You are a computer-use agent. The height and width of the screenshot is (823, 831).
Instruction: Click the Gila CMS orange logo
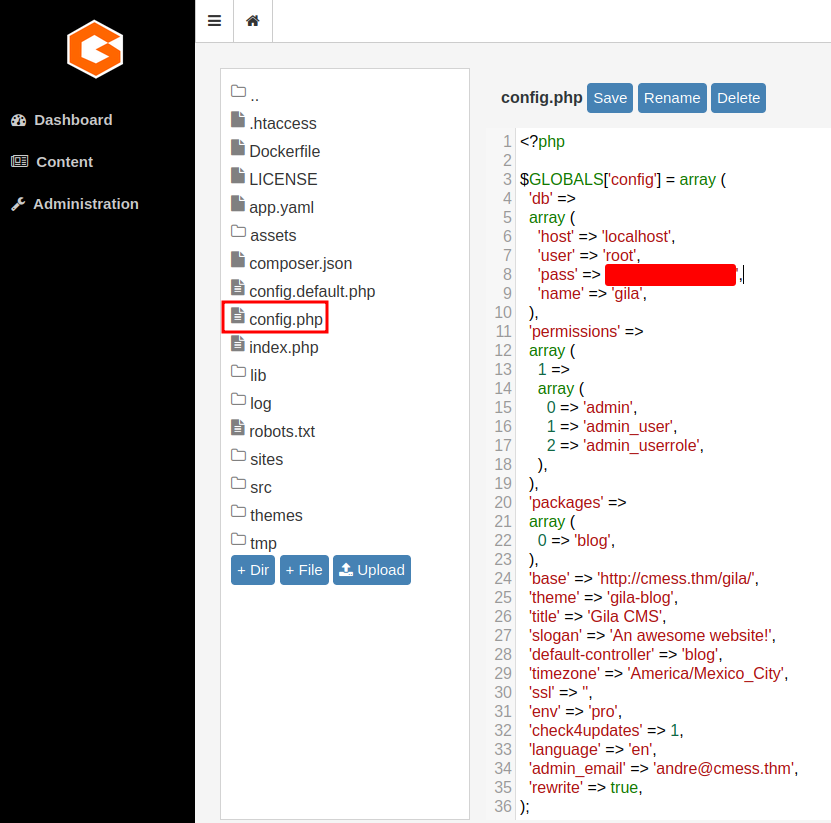point(95,49)
